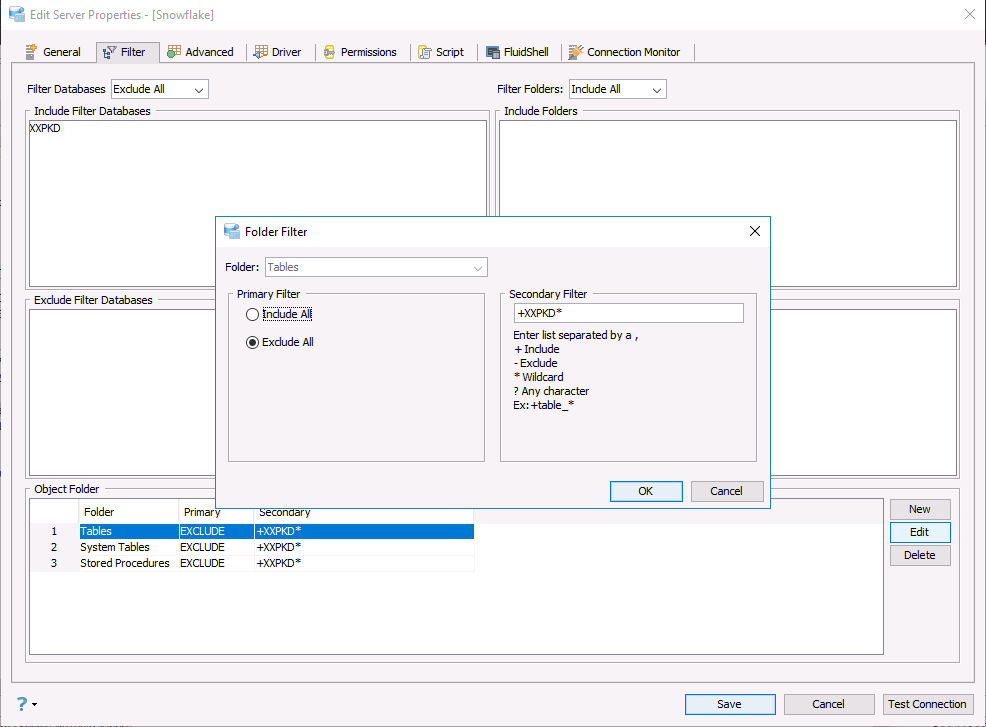This screenshot has width=986, height=727.
Task: Select the System Tables row
Action: coord(252,547)
